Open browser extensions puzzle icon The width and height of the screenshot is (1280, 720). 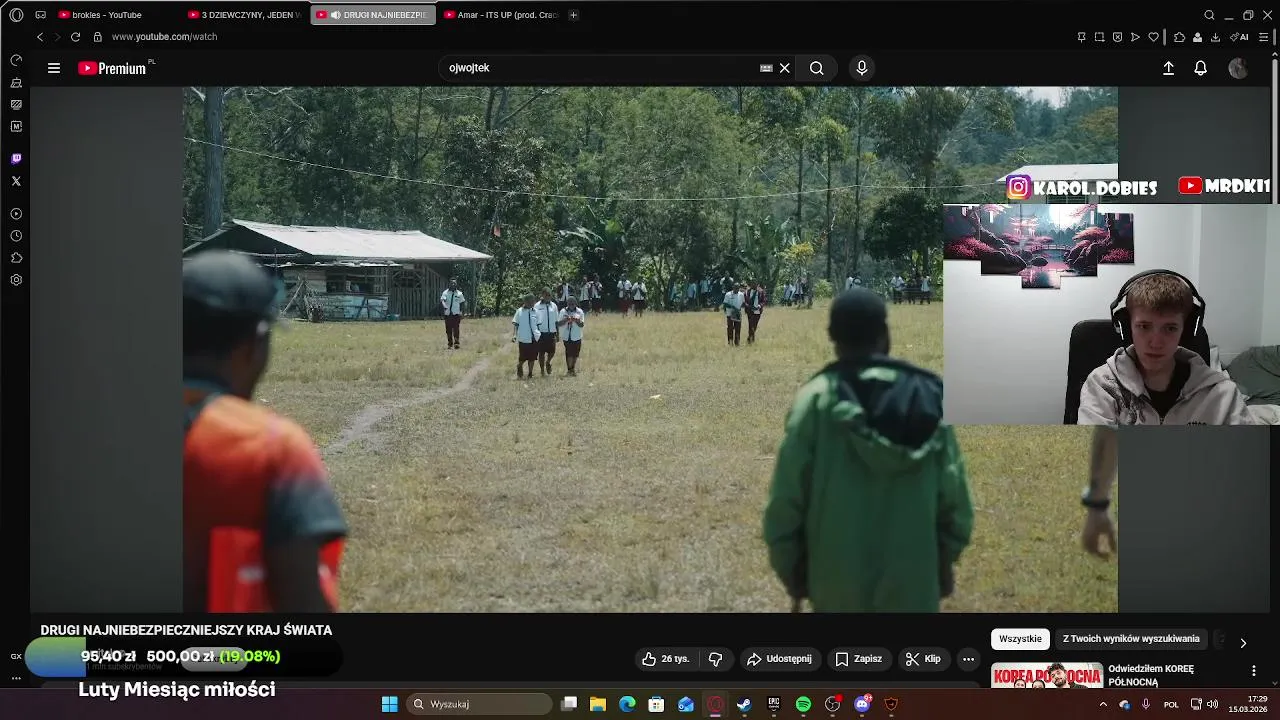[1179, 37]
